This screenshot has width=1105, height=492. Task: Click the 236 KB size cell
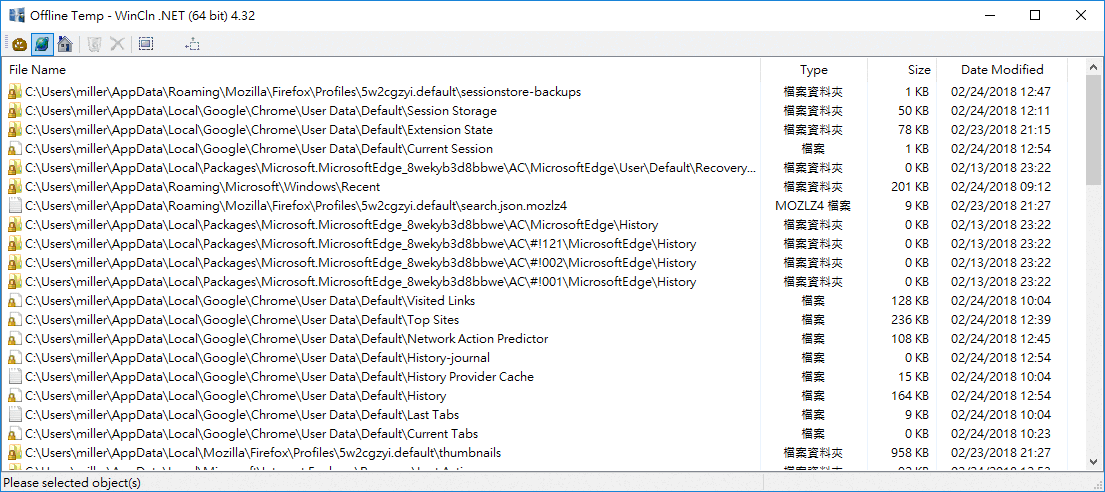(910, 320)
